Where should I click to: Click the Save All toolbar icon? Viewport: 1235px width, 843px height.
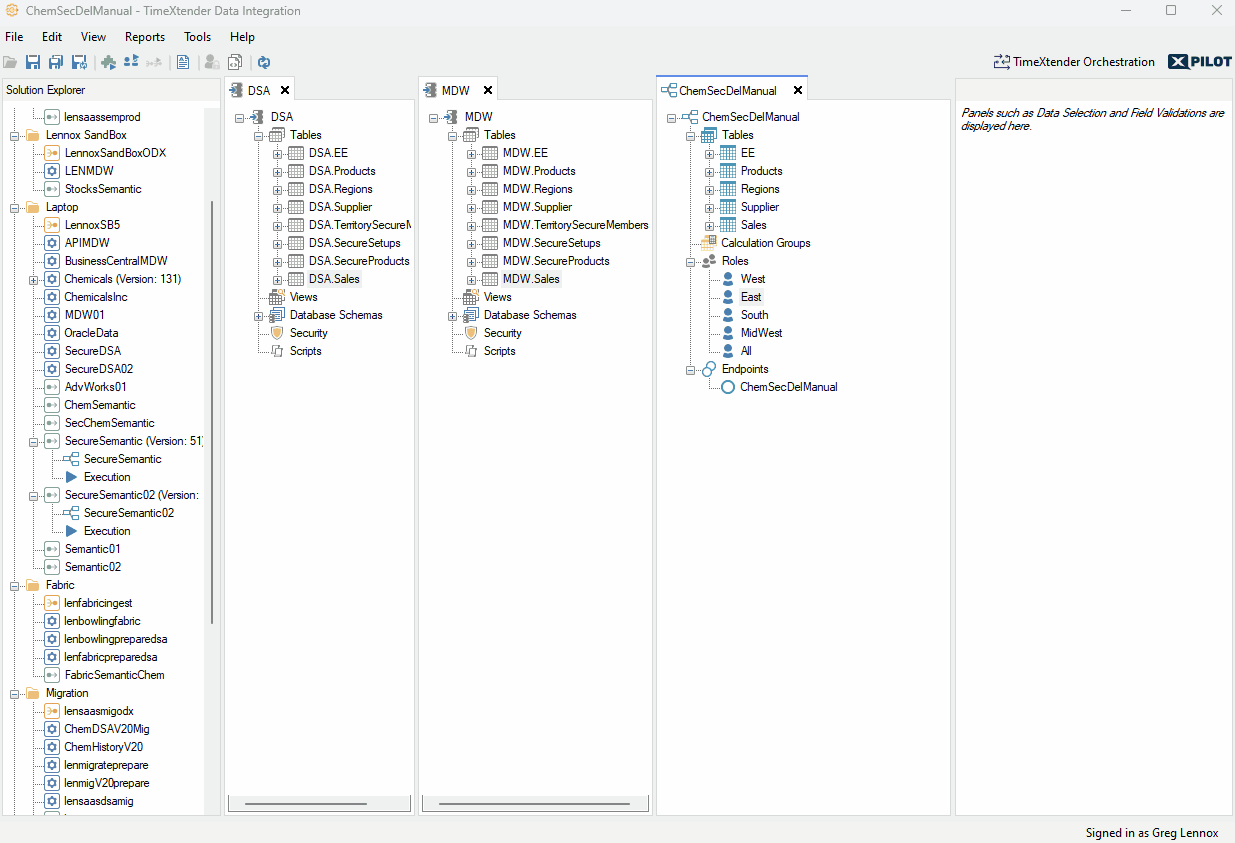click(56, 62)
